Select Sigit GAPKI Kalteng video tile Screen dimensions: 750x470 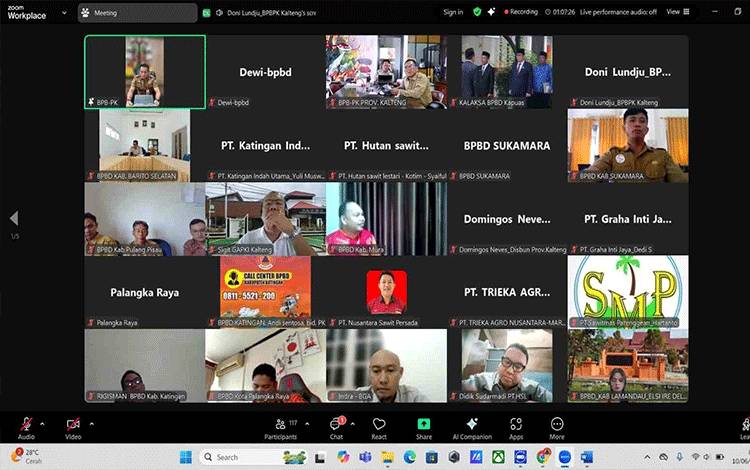click(x=265, y=219)
